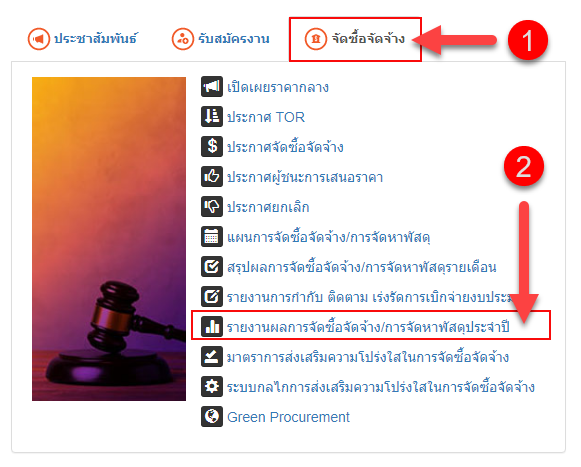Click the calendar icon for แผนการจัดซื้อจัดจ้าง
The height and width of the screenshot is (467, 581).
click(212, 236)
